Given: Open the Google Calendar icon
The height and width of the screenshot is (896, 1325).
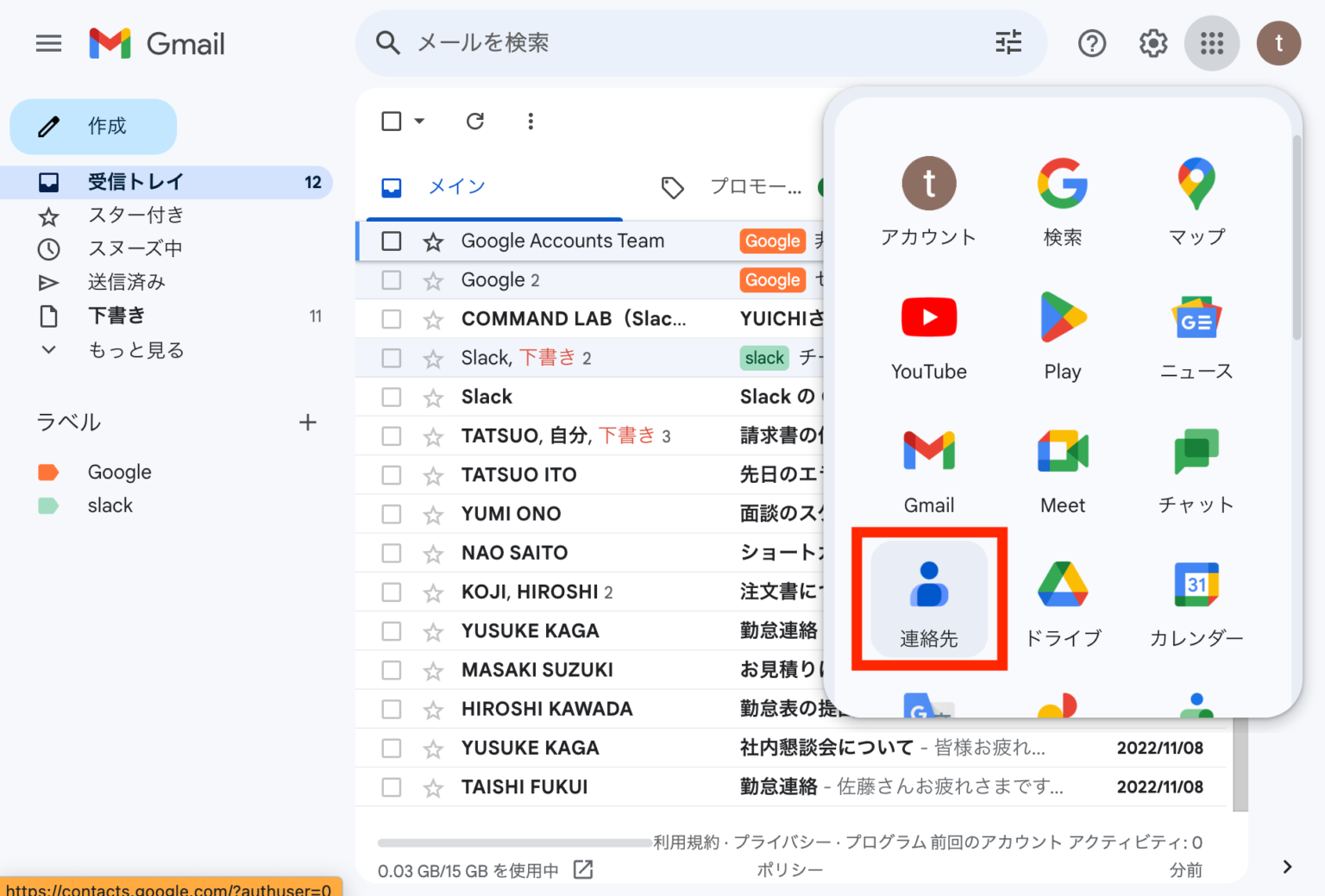Looking at the screenshot, I should pos(1196,599).
